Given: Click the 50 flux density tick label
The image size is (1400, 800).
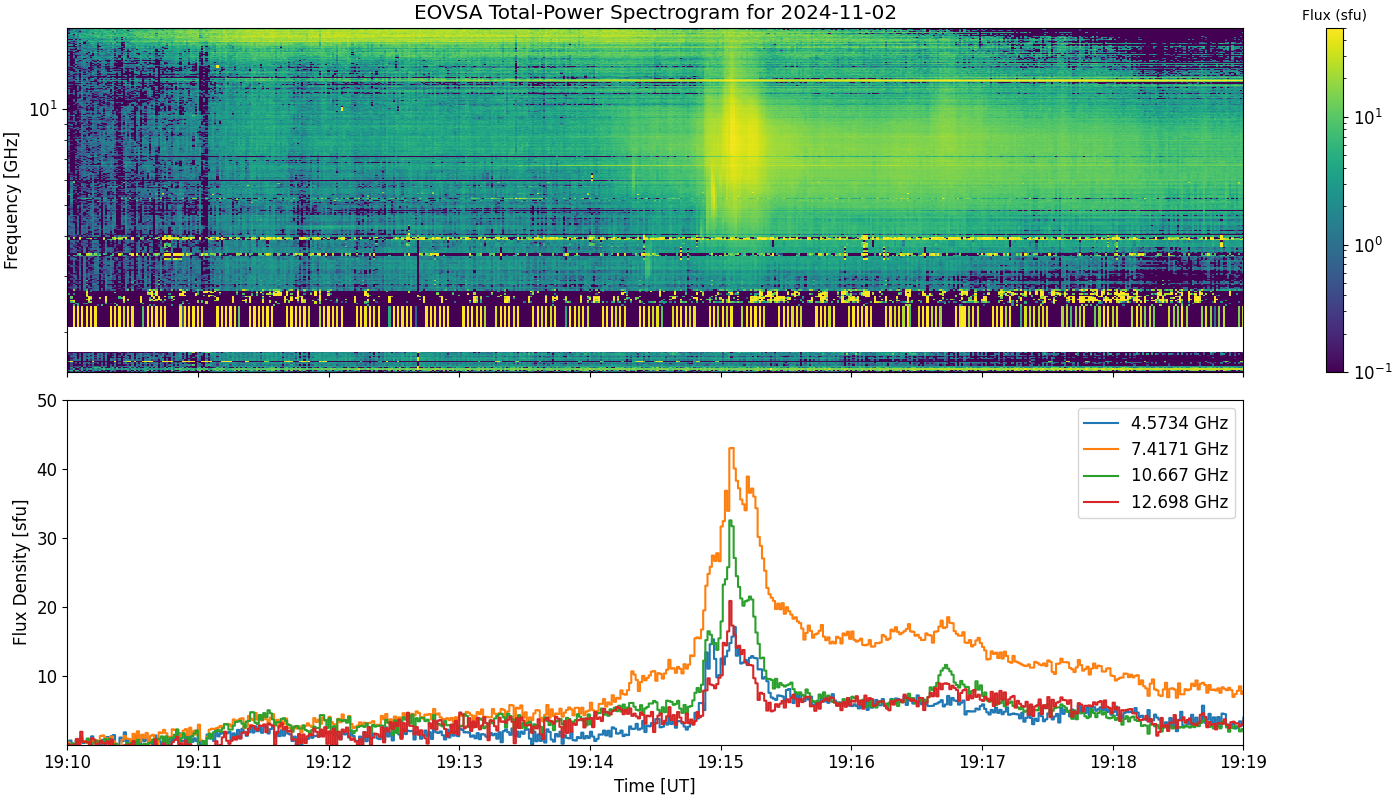Looking at the screenshot, I should [x=46, y=401].
